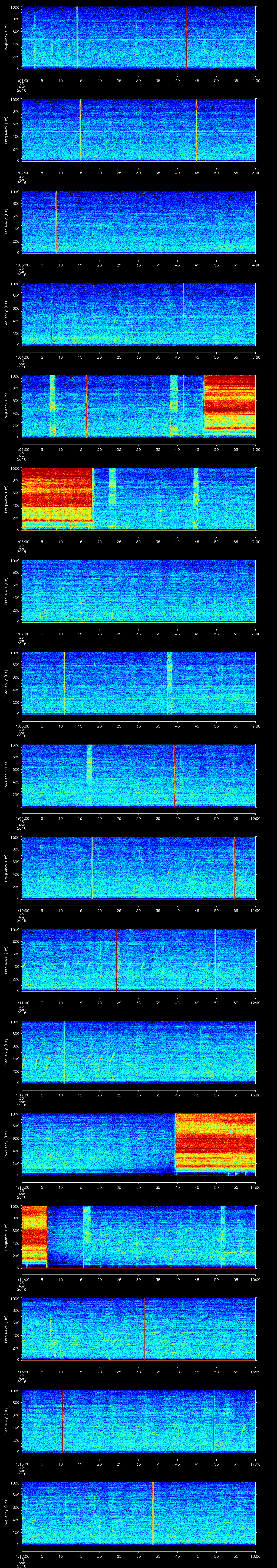Click the red line near 39 s in the 1:09:00 spectrogram

coord(174,775)
